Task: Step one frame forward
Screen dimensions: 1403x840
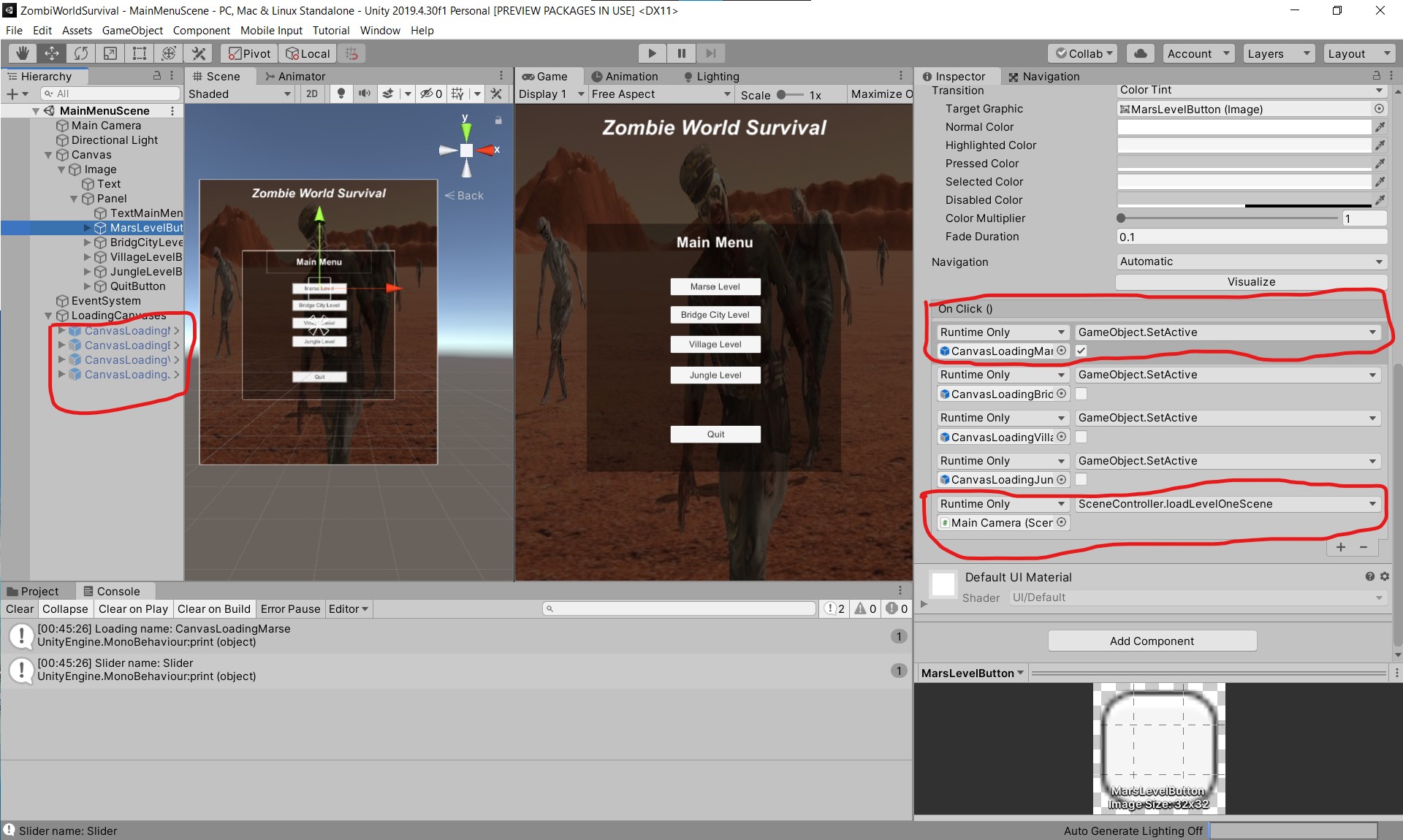Action: [x=710, y=53]
